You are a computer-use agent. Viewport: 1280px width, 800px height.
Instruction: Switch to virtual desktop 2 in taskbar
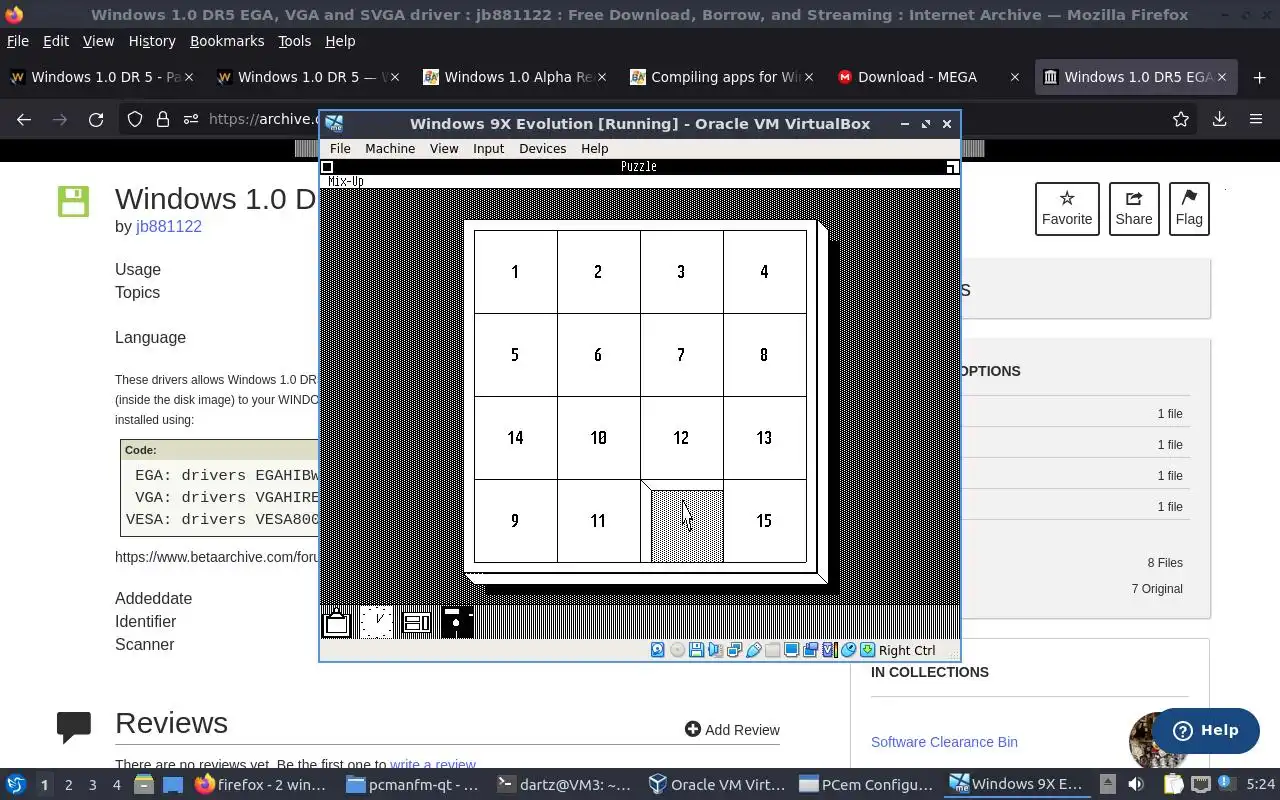tap(68, 785)
